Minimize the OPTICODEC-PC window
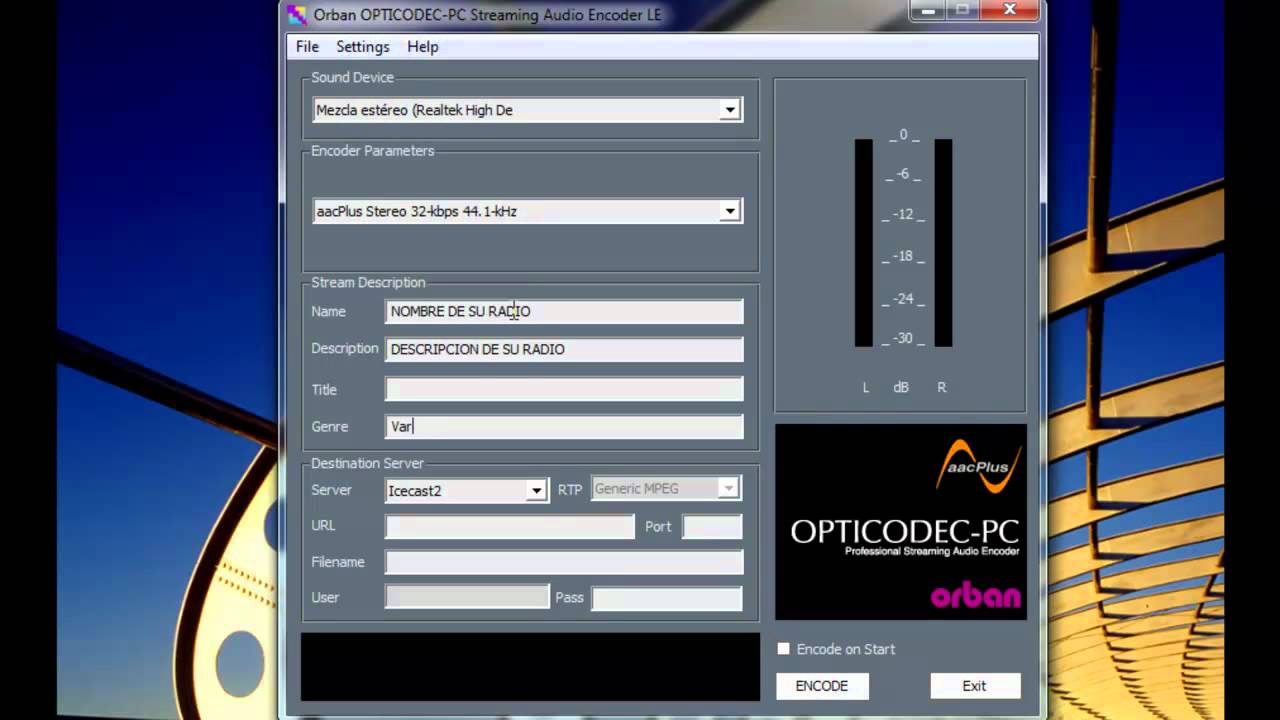 [929, 10]
